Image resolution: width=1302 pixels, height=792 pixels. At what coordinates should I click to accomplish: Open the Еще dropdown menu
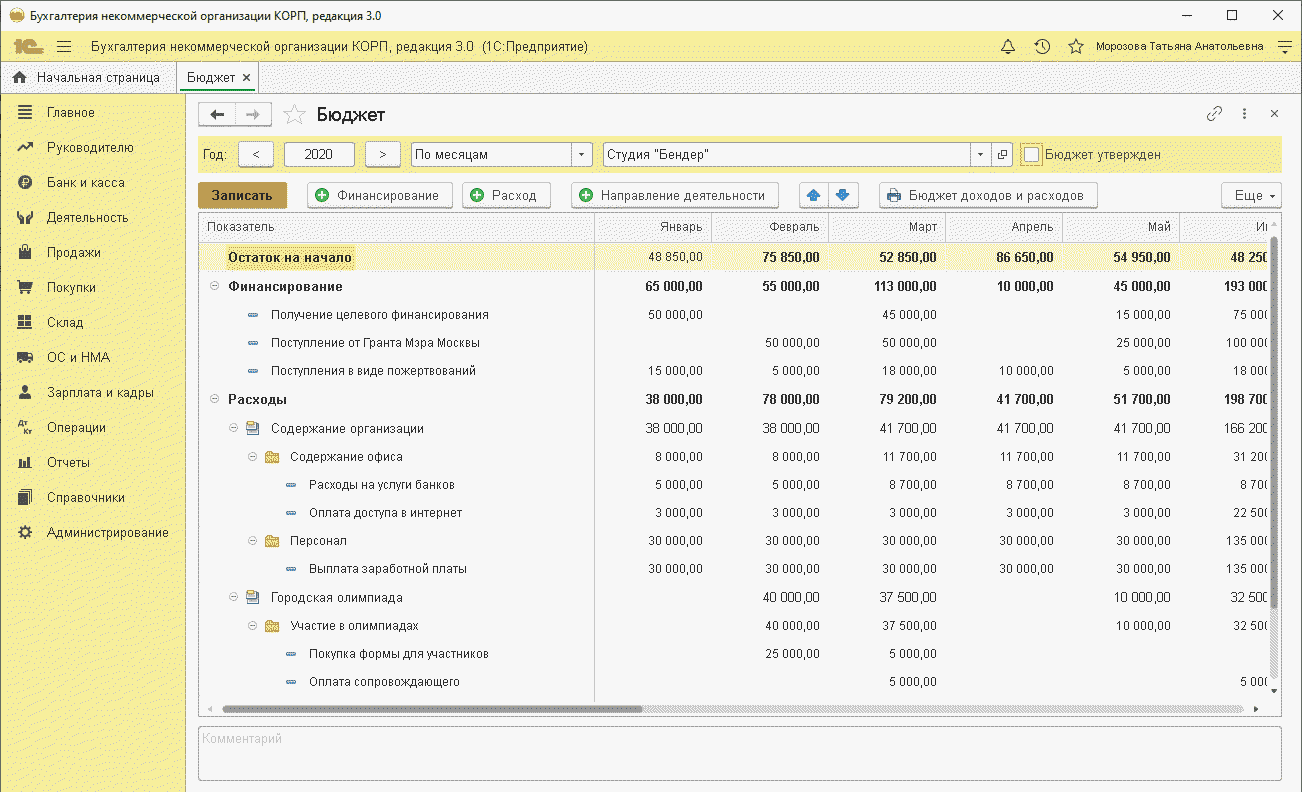coord(1251,195)
